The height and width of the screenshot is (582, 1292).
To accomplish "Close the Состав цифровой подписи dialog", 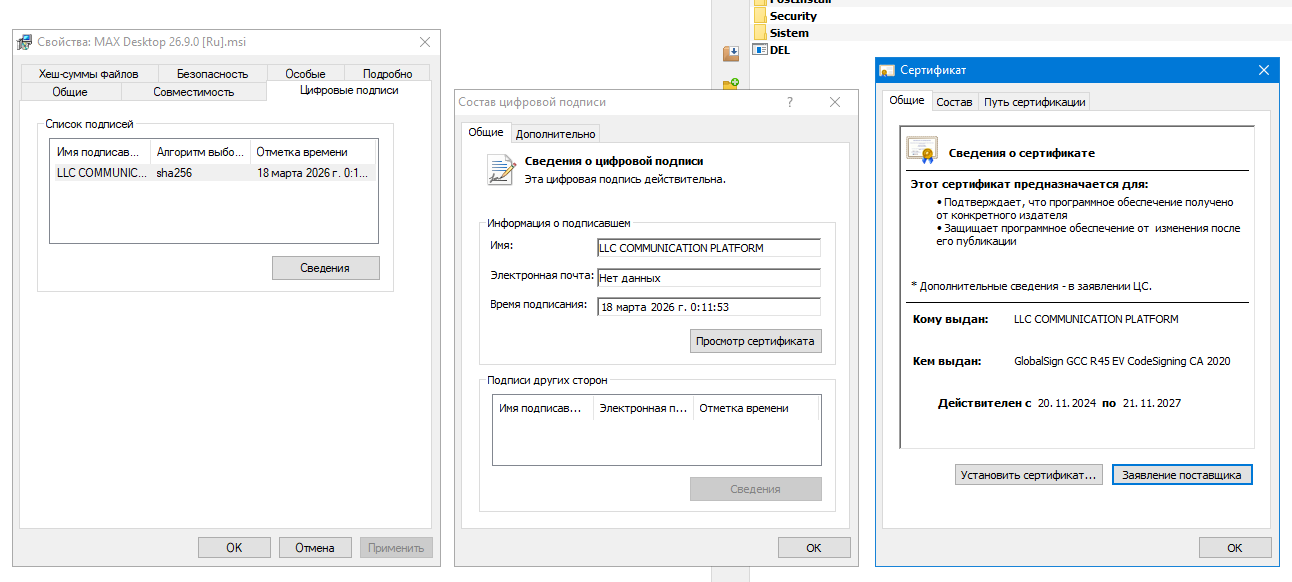I will click(x=835, y=102).
